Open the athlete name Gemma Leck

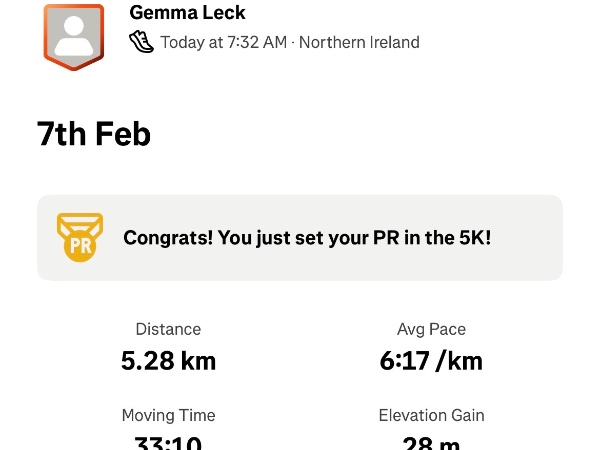[x=187, y=13]
